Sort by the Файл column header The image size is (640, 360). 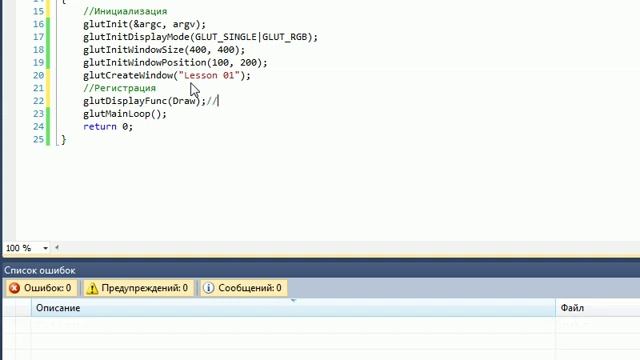(598, 308)
